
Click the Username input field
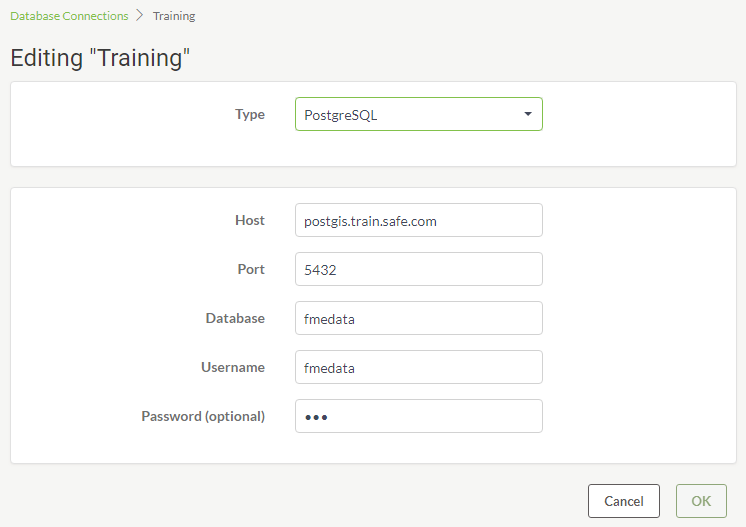click(x=419, y=367)
